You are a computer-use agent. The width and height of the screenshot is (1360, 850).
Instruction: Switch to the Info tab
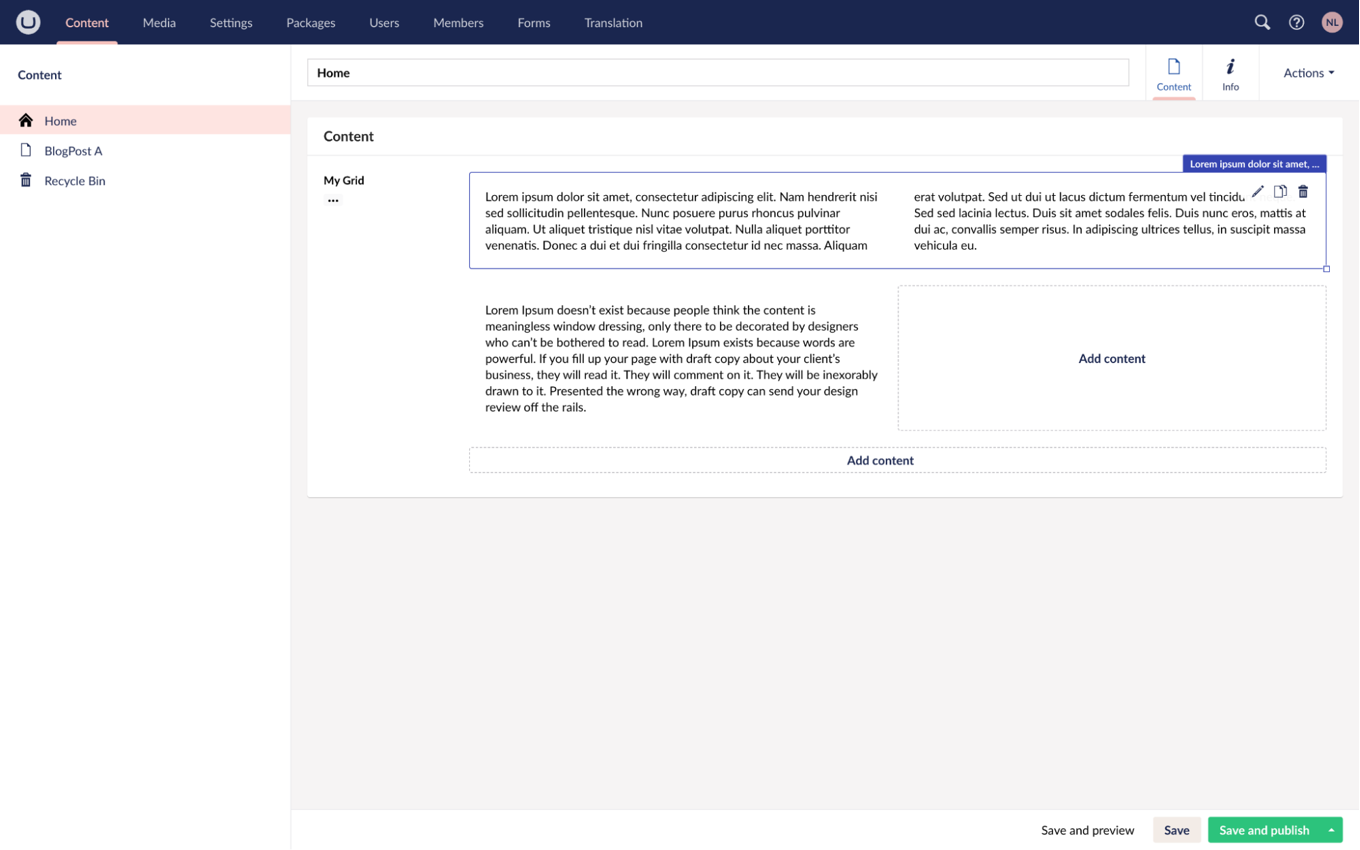click(x=1230, y=74)
